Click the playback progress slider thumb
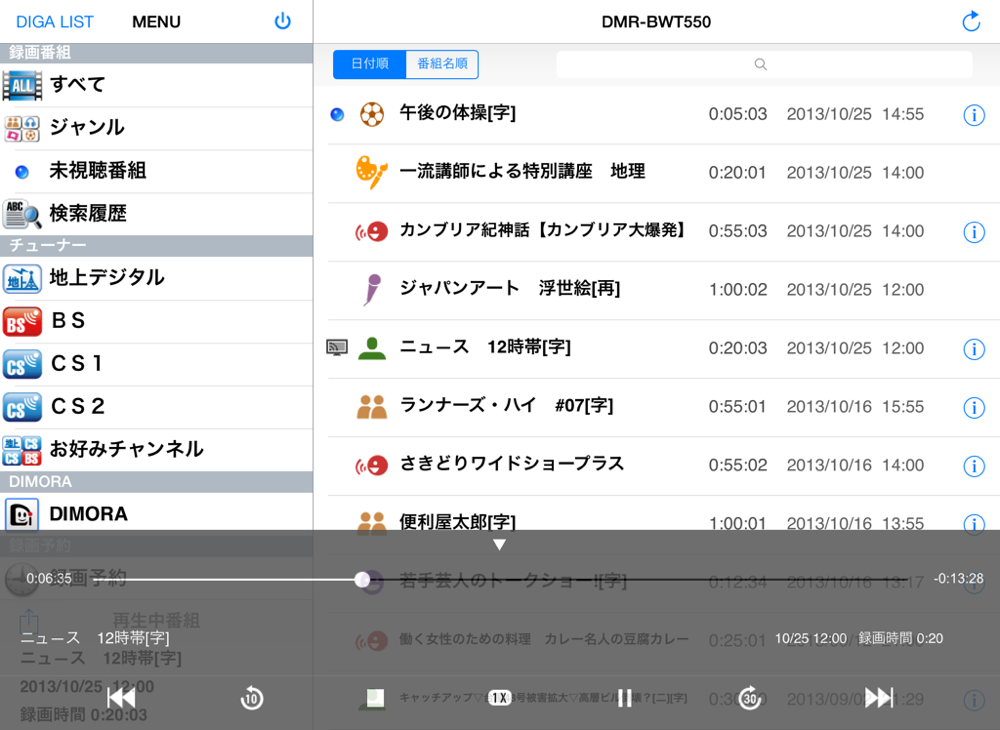This screenshot has height=730, width=1000. pos(362,579)
